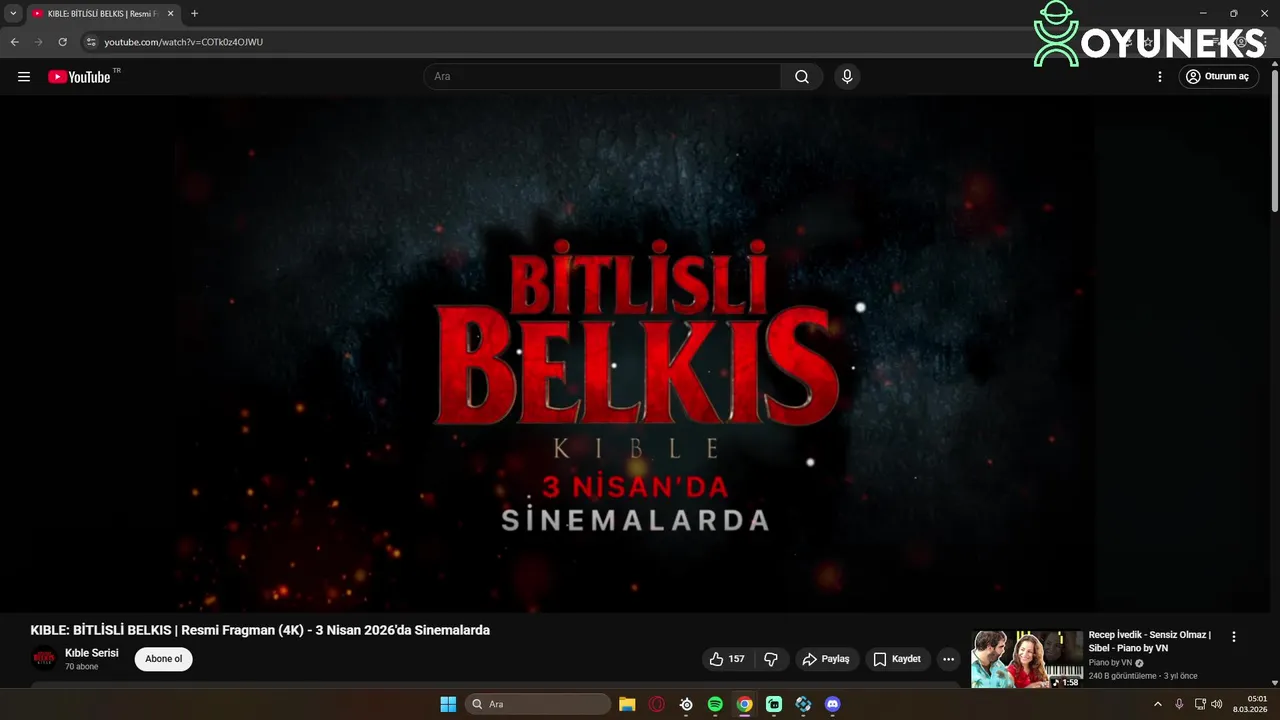Like the video with thumbs-up icon
The width and height of the screenshot is (1280, 720).
(x=716, y=659)
